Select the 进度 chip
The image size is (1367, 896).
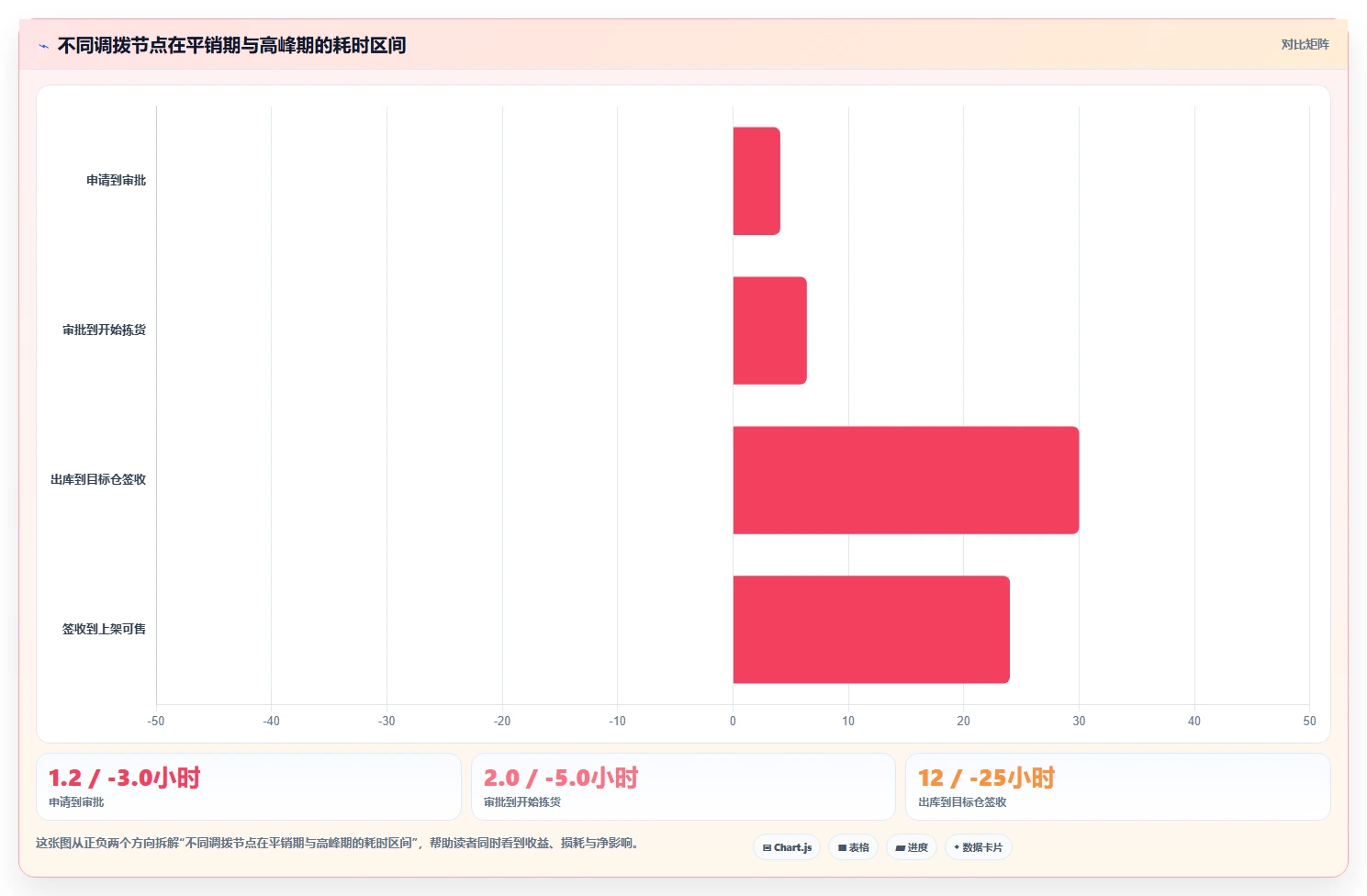pos(911,847)
